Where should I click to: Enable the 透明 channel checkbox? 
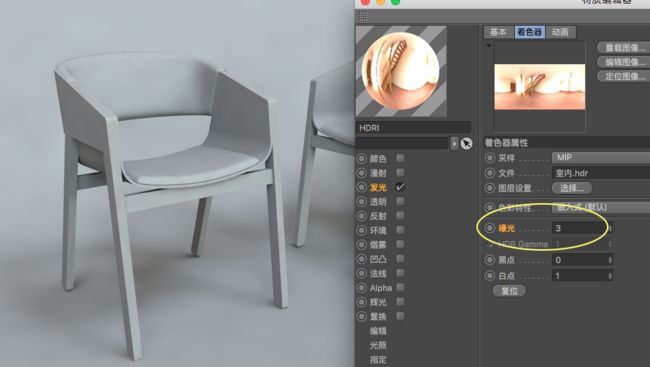click(400, 202)
